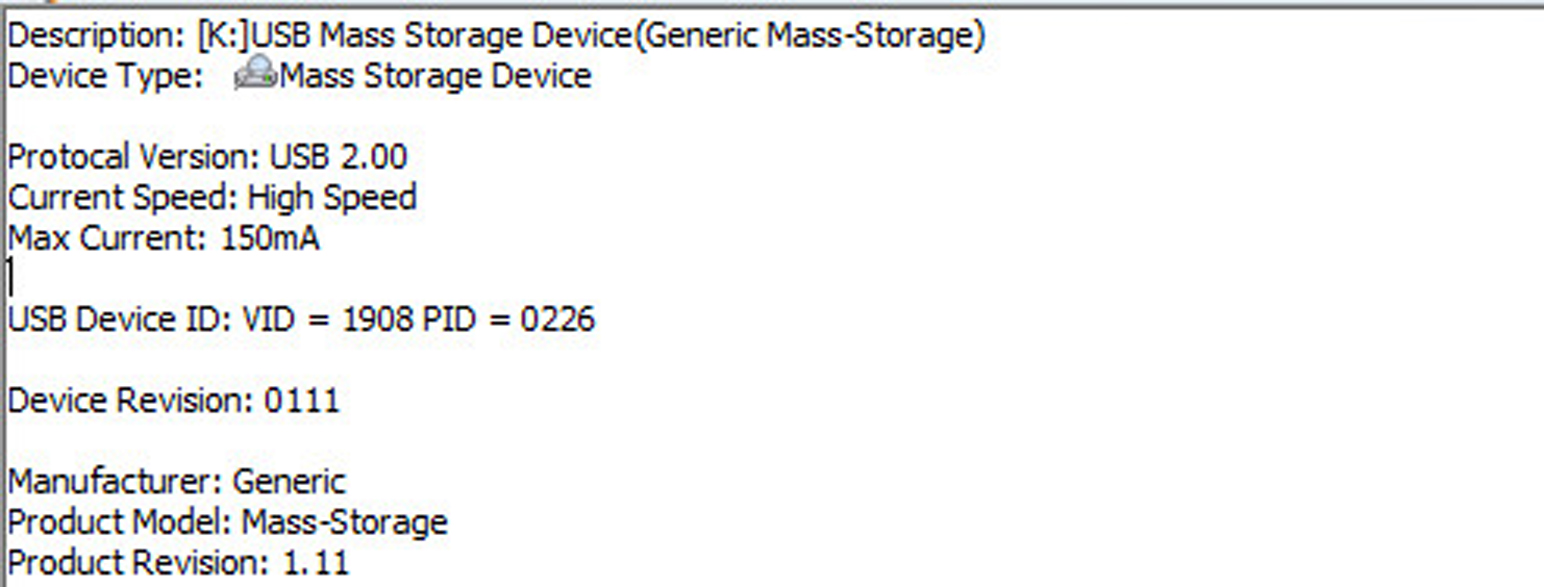
Task: Click the Product Revision 1.11 line
Action: (179, 562)
